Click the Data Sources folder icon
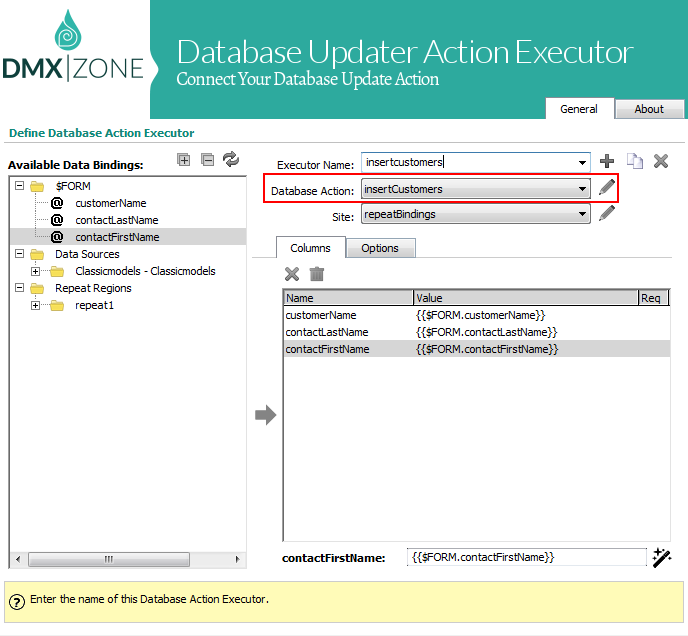Viewport: 688px width, 636px height. (x=37, y=255)
